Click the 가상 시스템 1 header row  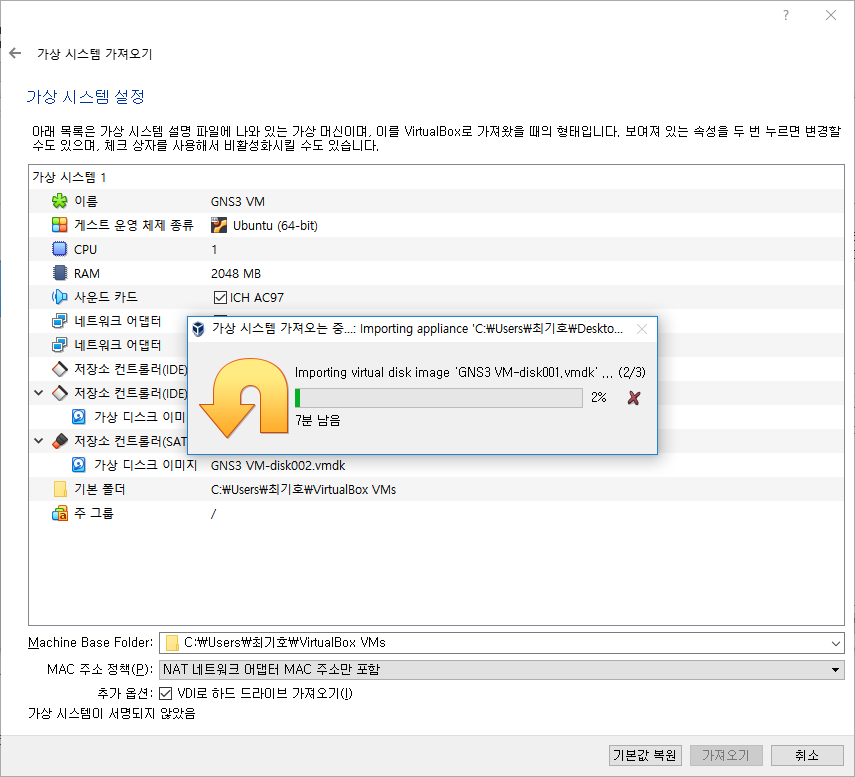tap(436, 177)
